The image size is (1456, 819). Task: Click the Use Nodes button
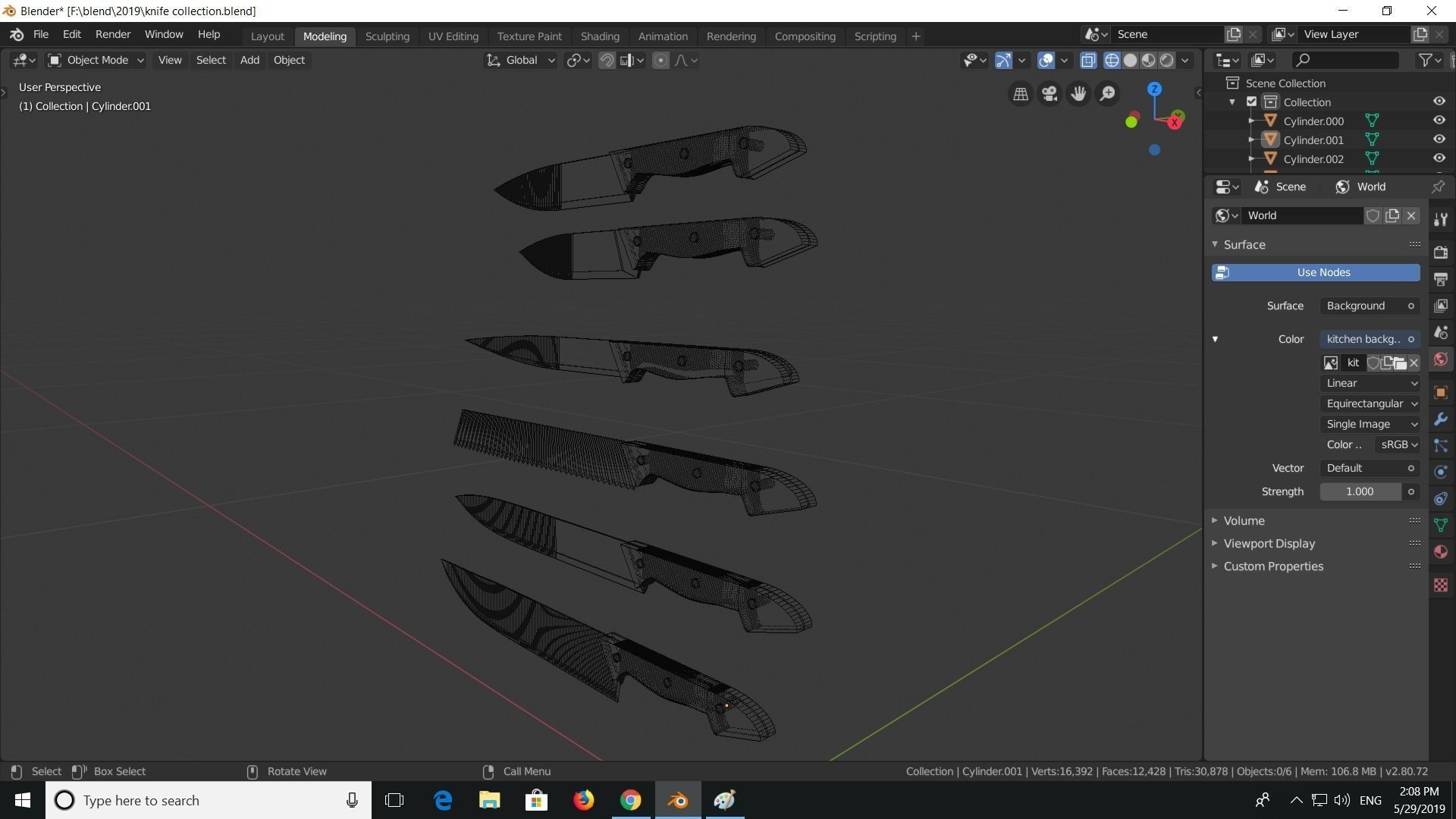tap(1316, 273)
